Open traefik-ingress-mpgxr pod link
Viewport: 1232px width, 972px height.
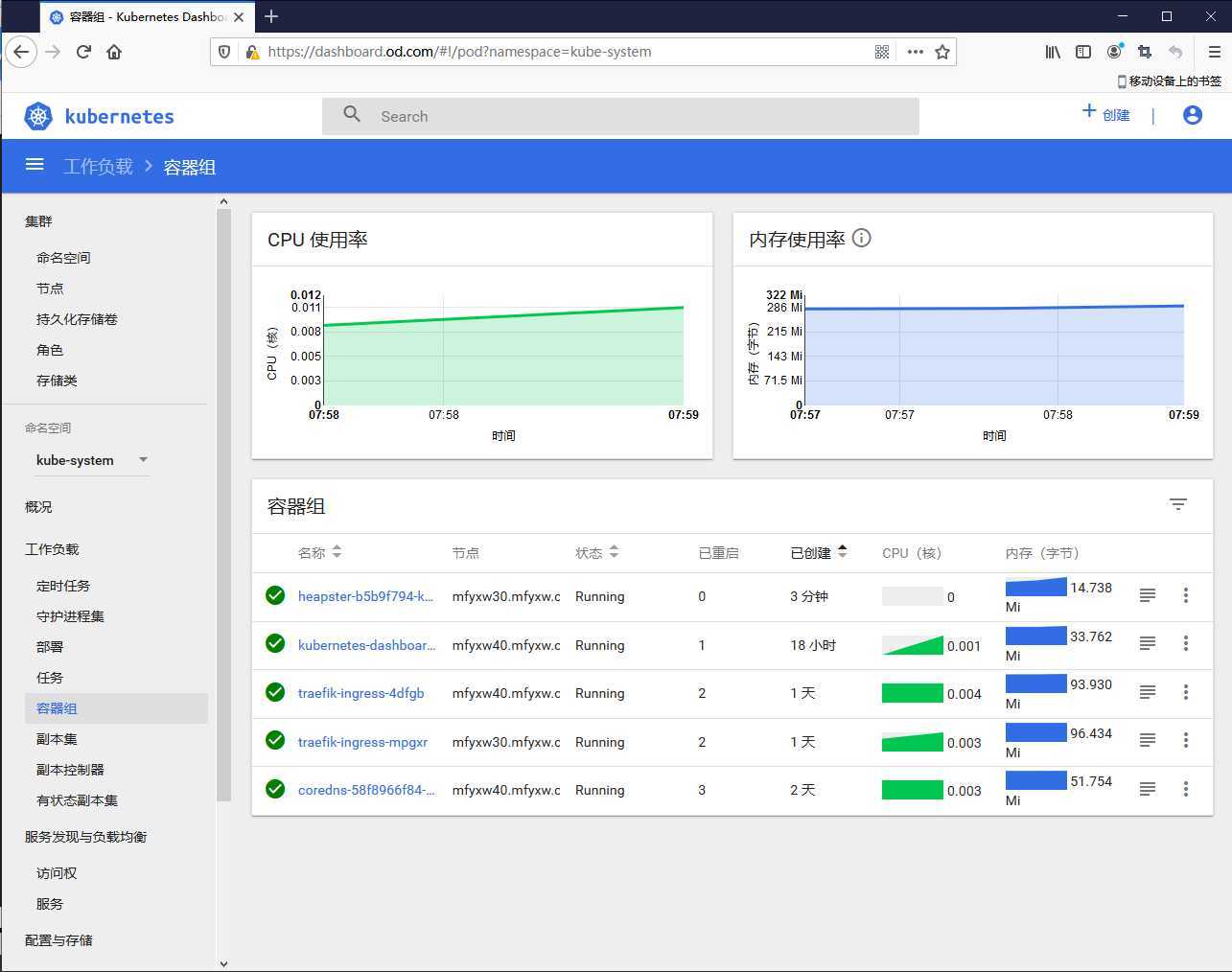tap(362, 742)
